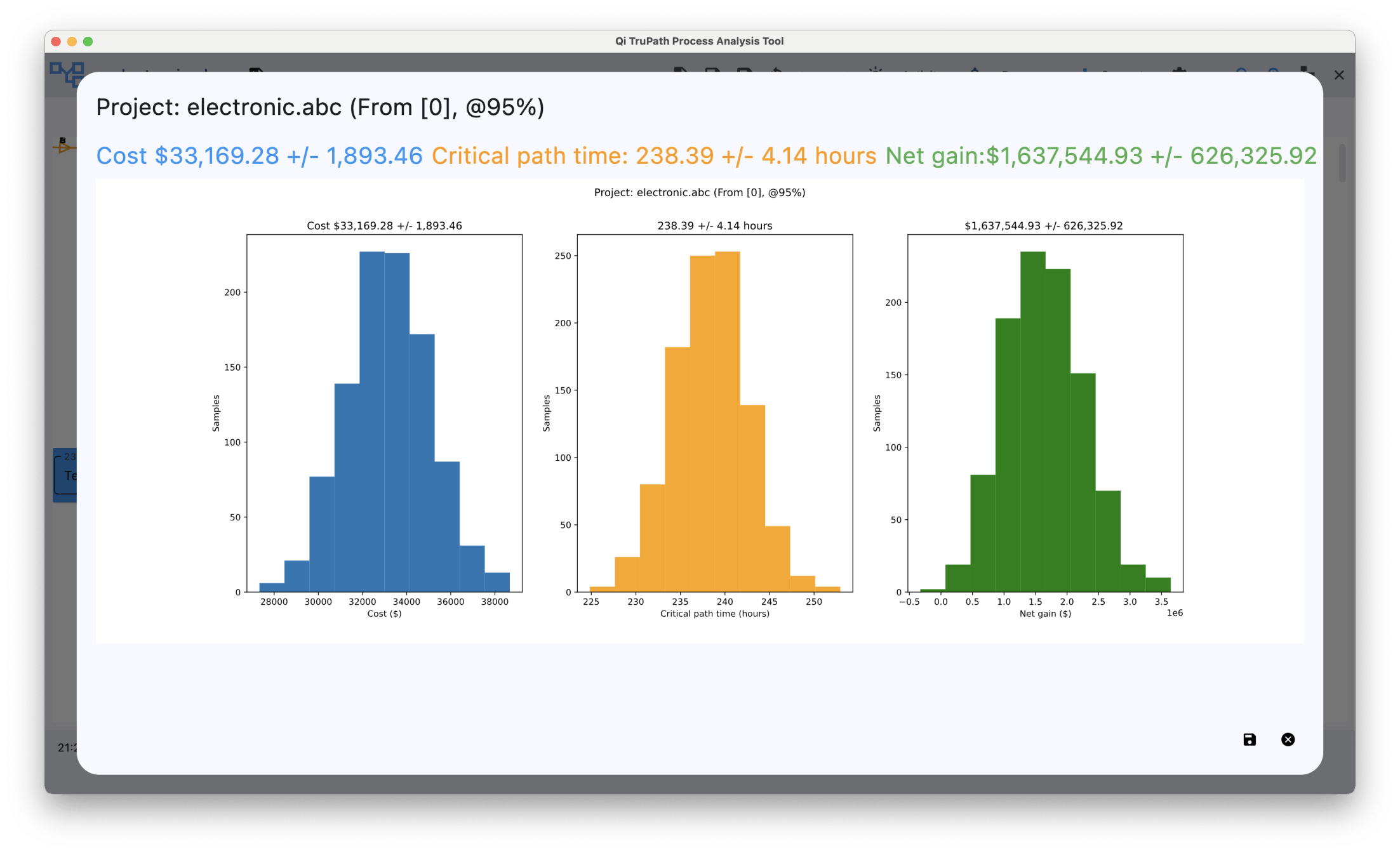Click the blue Cost histogram plot

[384, 413]
